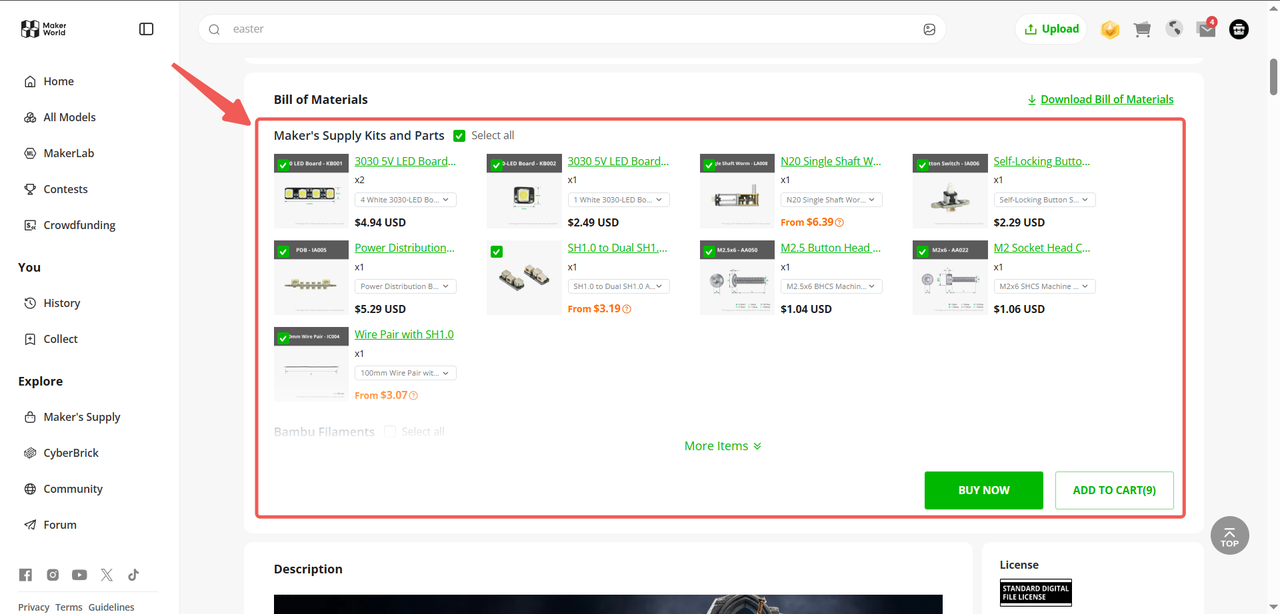Open the 100mm Wire Pair variant dropdown
The image size is (1280, 614).
(x=405, y=373)
